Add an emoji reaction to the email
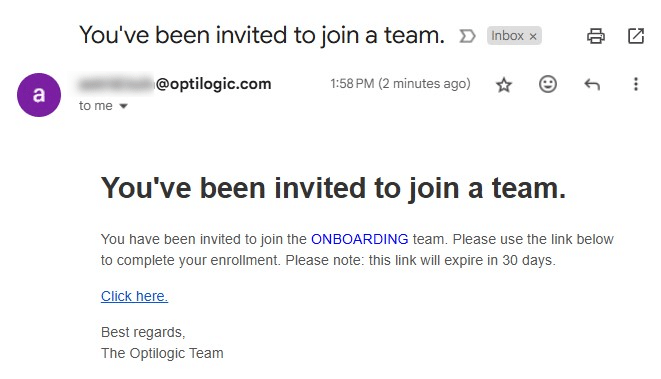 pyautogui.click(x=548, y=84)
